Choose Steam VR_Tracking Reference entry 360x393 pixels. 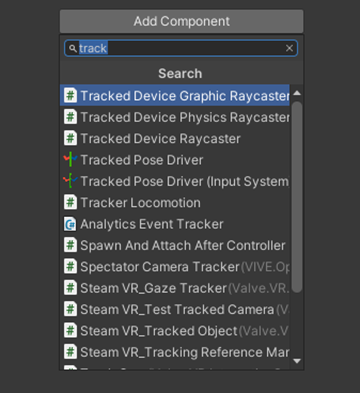tap(175, 352)
